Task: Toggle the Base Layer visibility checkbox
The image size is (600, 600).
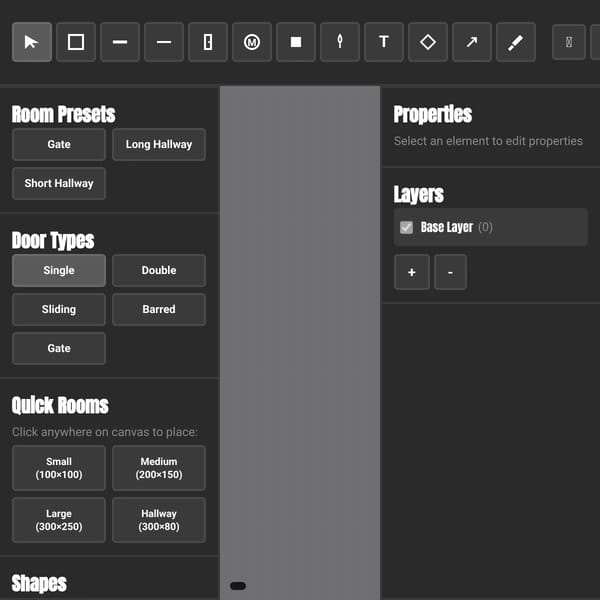Action: pyautogui.click(x=406, y=227)
